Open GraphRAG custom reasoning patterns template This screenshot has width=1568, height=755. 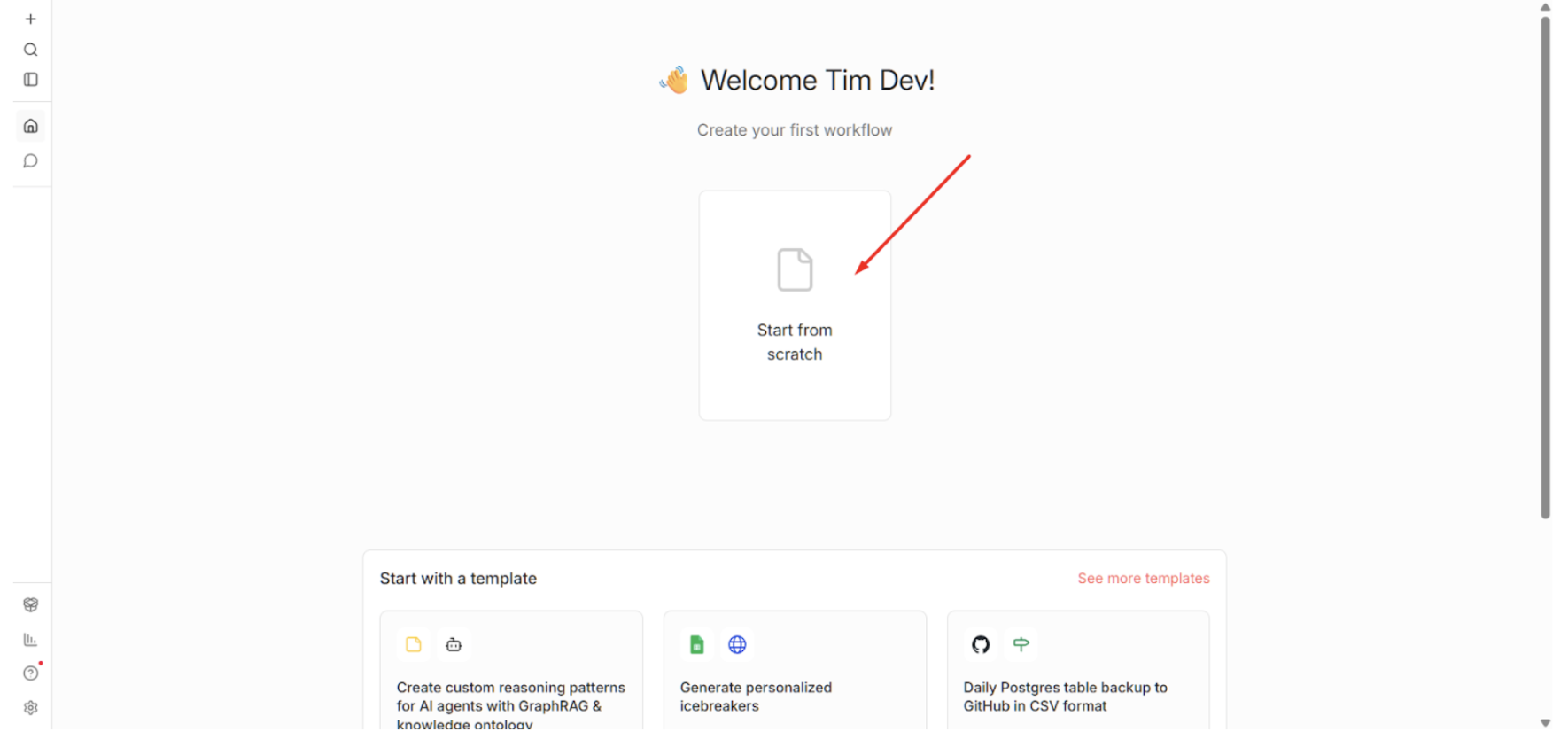coord(511,670)
